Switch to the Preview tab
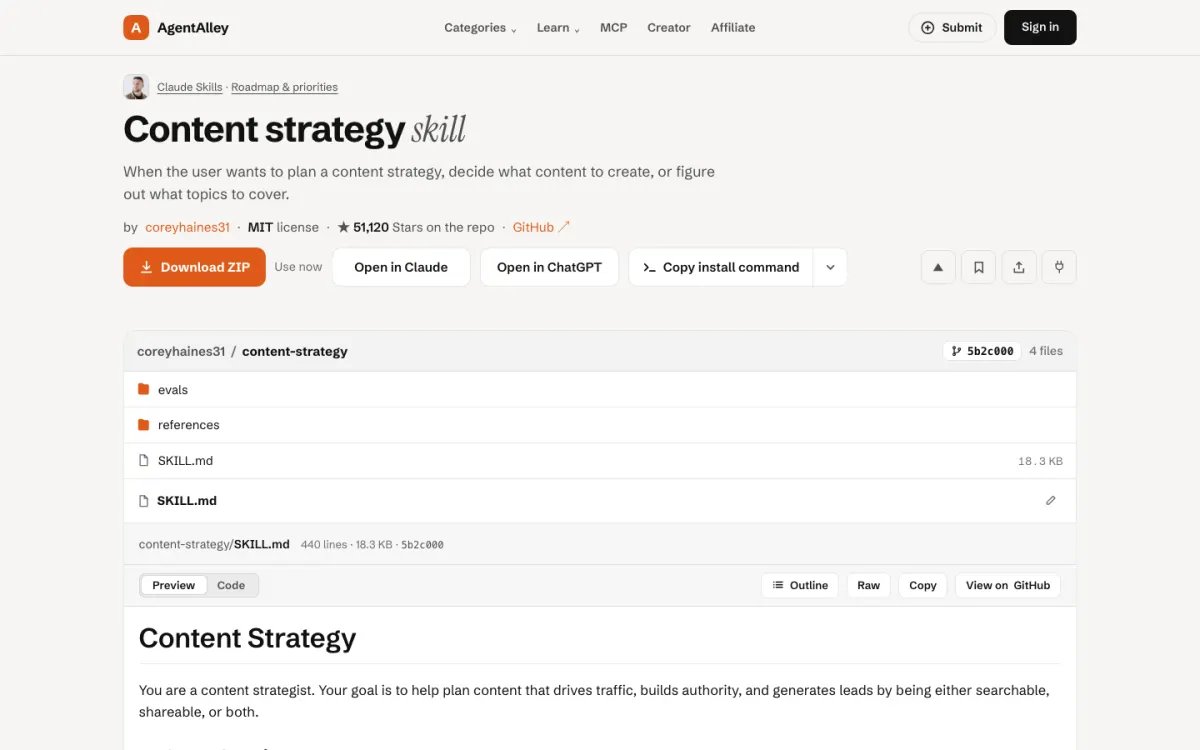Viewport: 1200px width, 750px height. point(174,585)
